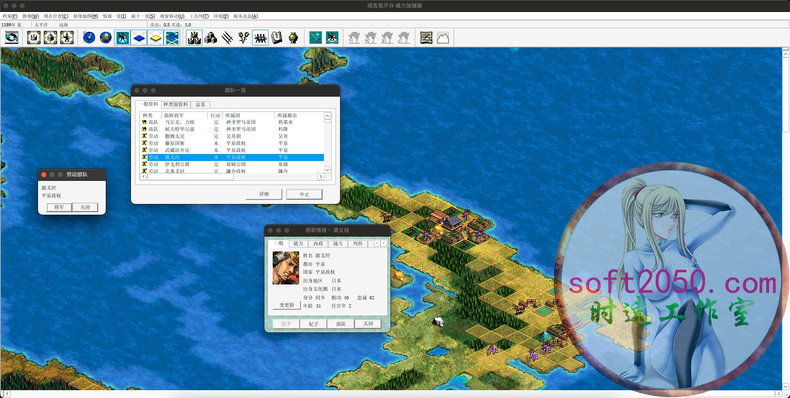Viewport: 790px width, 398px height.
Task: Click the three-arrows icon in toolbar
Action: pos(227,38)
